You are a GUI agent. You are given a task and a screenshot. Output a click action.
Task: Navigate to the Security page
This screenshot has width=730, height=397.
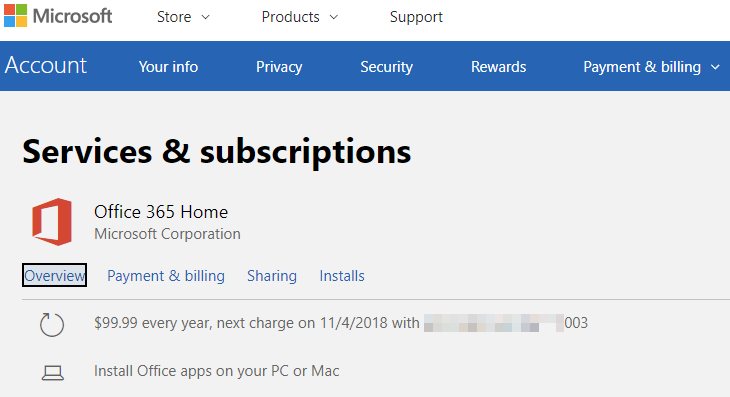click(386, 67)
